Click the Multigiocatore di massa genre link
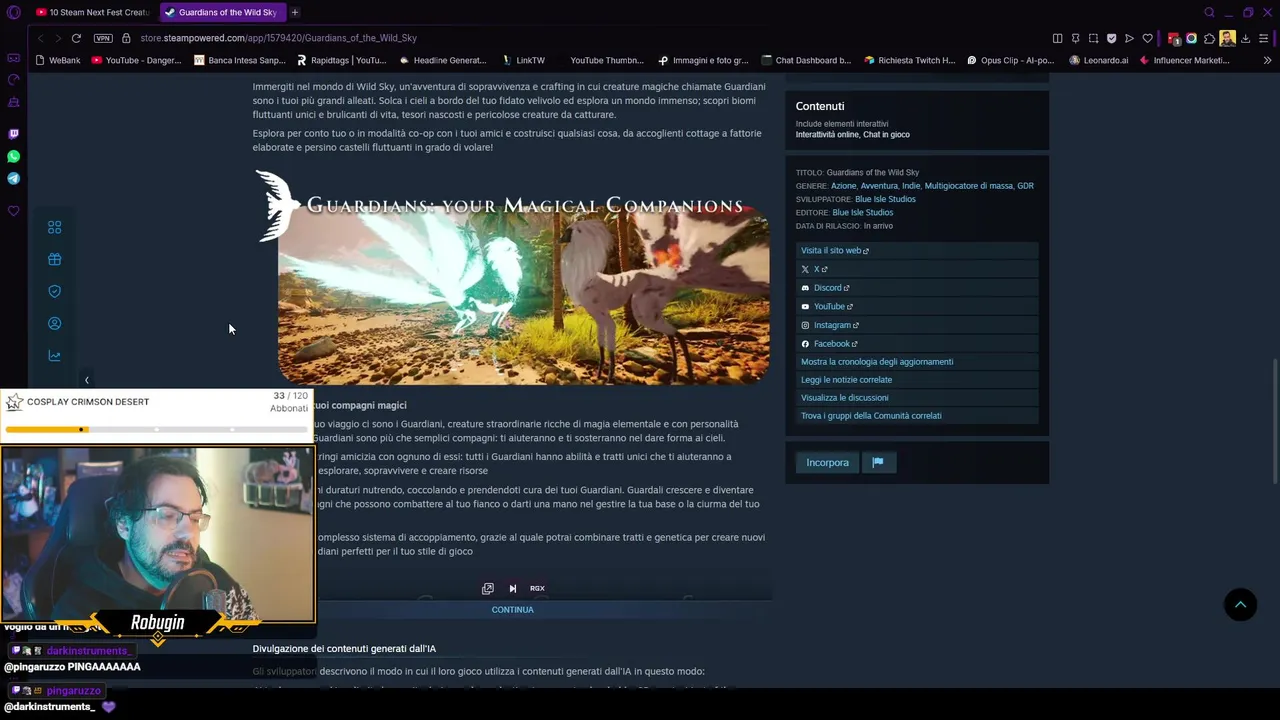Viewport: 1280px width, 720px height. coord(968,186)
